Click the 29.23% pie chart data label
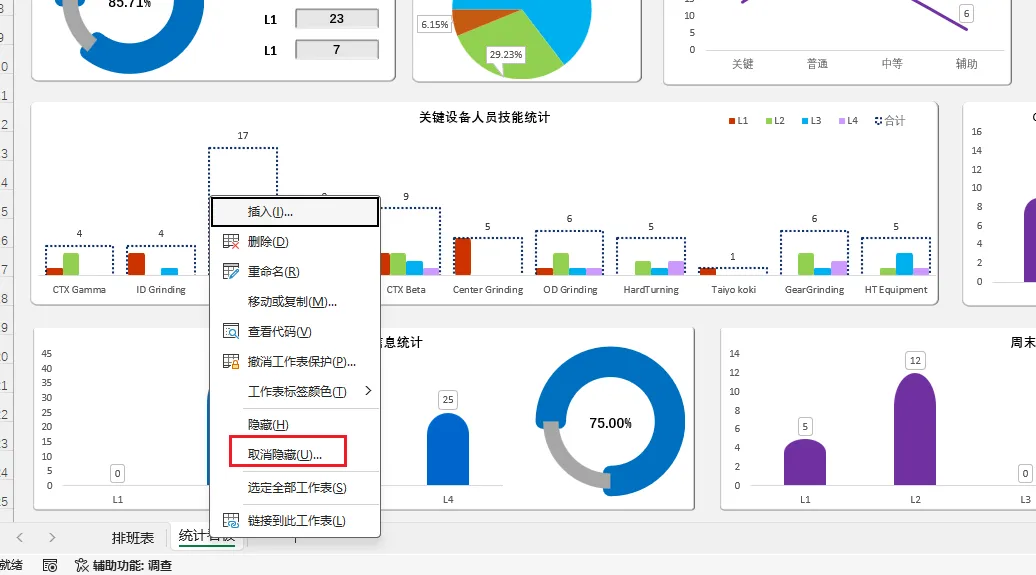This screenshot has width=1036, height=575. point(506,55)
